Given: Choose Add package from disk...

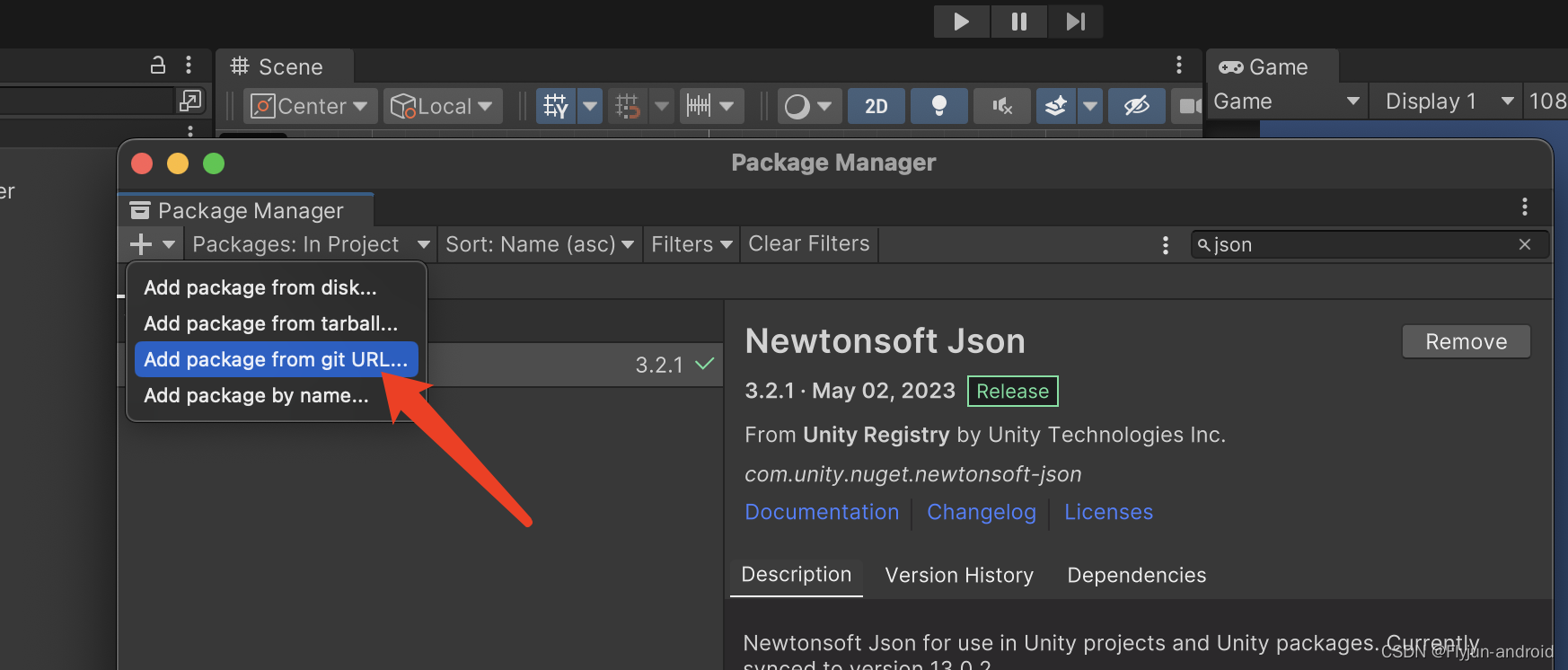Looking at the screenshot, I should click(x=277, y=287).
